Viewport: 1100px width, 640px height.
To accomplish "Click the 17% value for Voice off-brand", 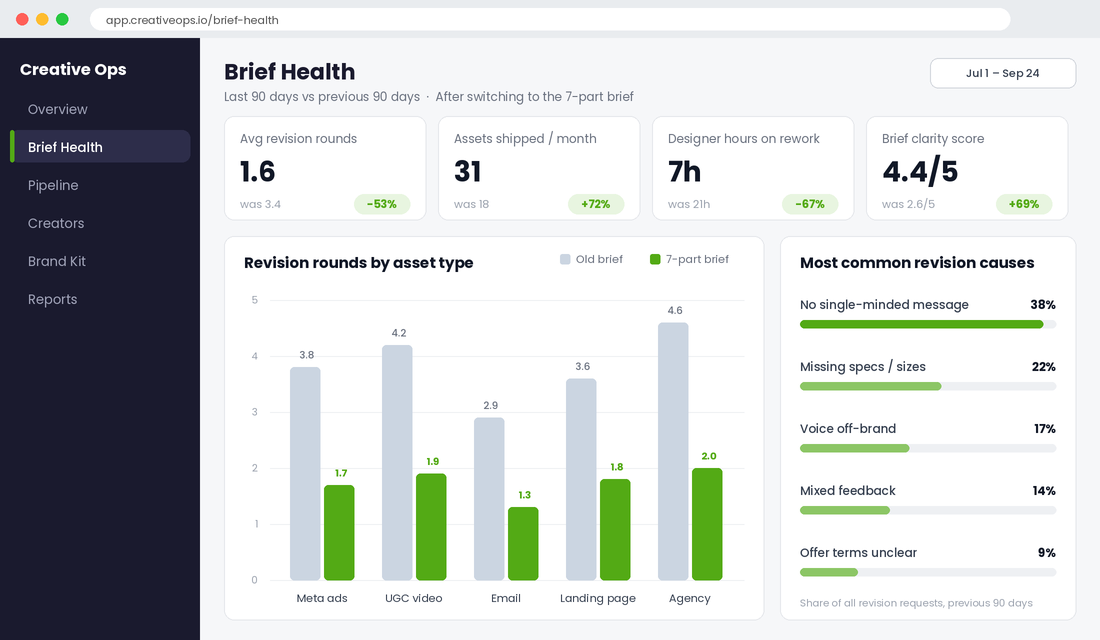I will pos(1045,429).
